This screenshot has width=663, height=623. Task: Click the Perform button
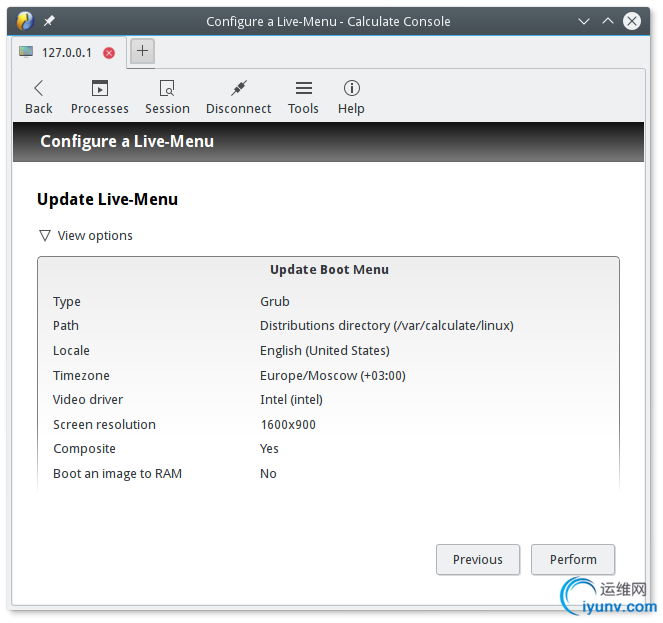[573, 560]
